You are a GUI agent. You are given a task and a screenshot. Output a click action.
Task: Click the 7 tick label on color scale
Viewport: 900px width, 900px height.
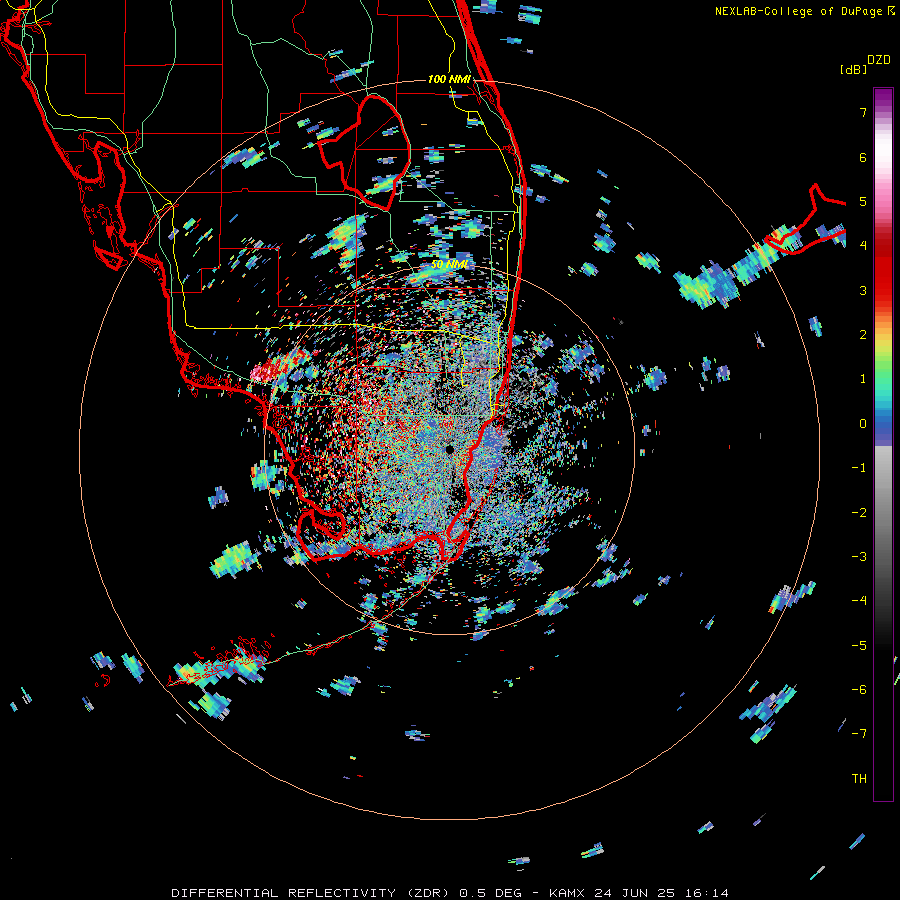(863, 112)
